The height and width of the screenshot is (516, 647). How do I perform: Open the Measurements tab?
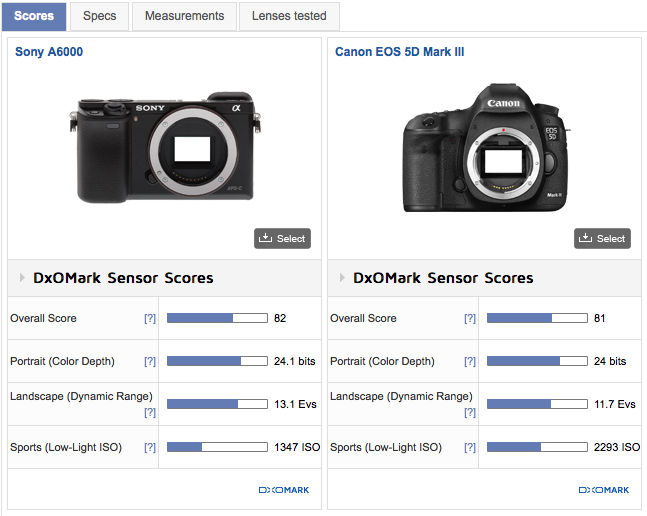point(184,16)
